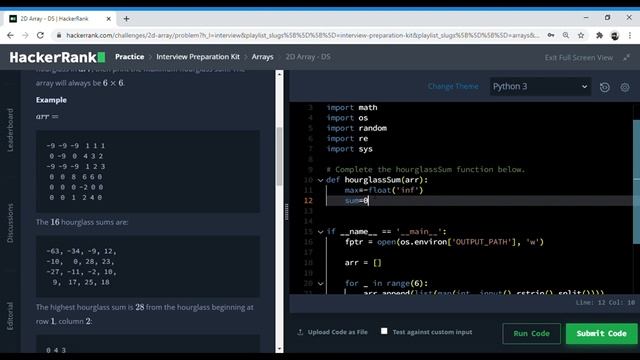Screen dimensions: 640x360
Task: Open the Discussions side tab
Action: [10, 223]
